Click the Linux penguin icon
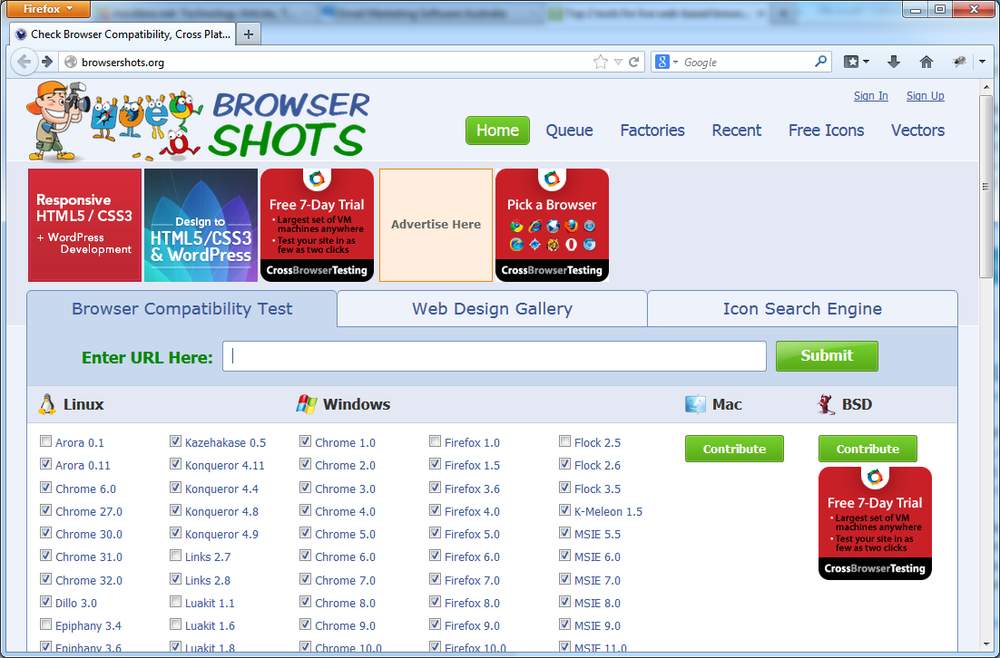1000x658 pixels. [x=47, y=404]
